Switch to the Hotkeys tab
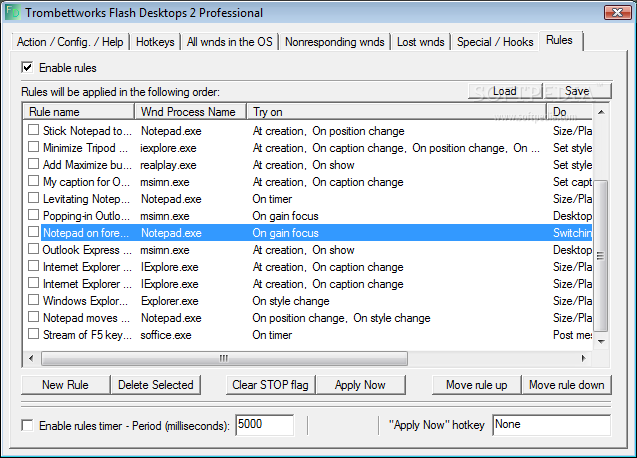The width and height of the screenshot is (637, 458). [x=155, y=42]
